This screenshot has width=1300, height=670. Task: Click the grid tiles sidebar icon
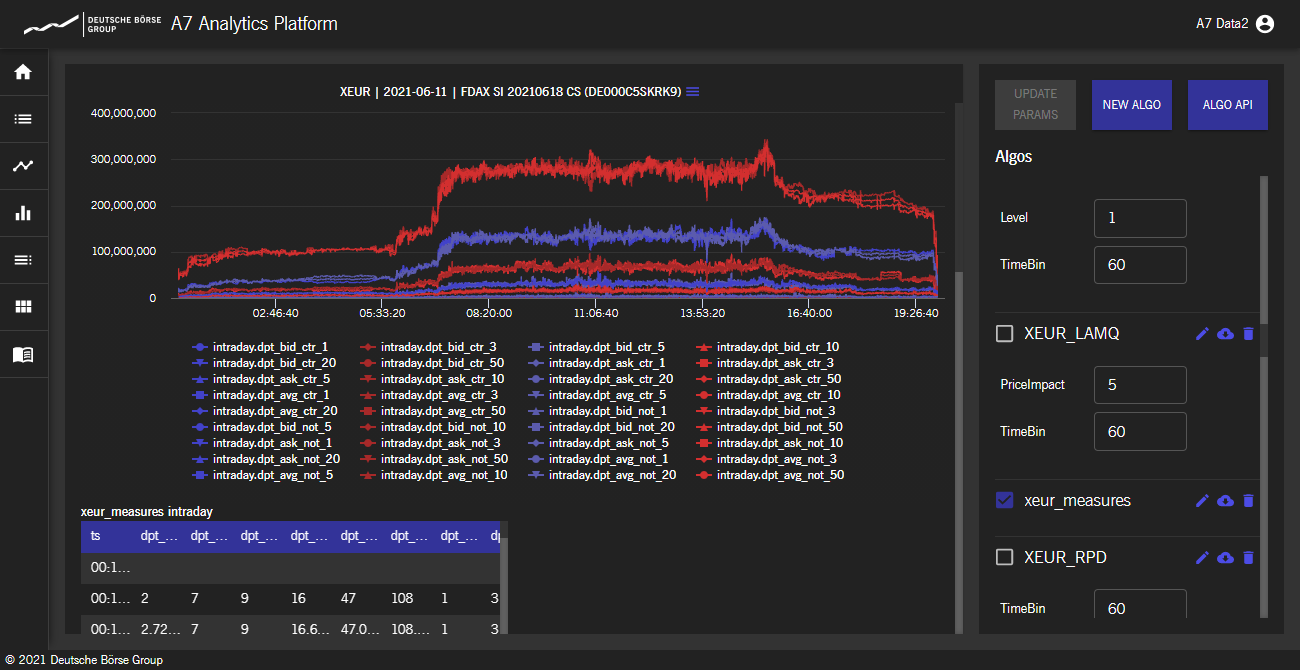coord(23,307)
